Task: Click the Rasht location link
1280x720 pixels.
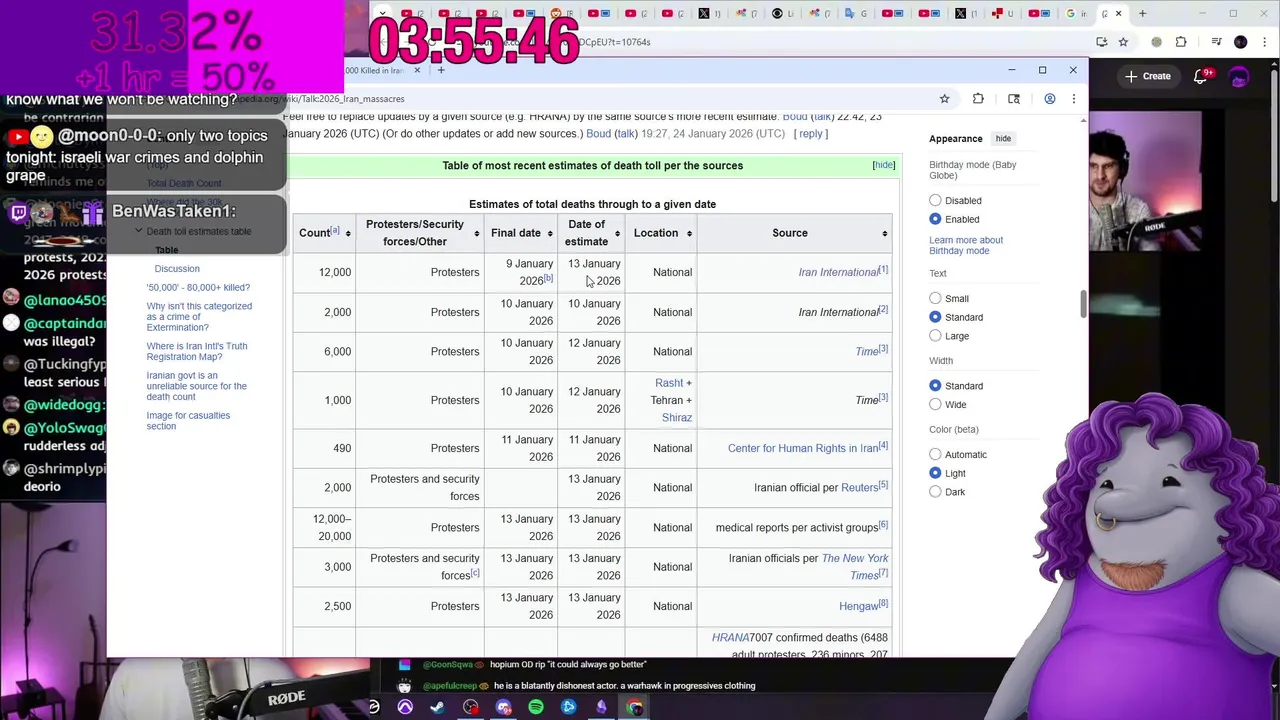Action: [x=669, y=383]
